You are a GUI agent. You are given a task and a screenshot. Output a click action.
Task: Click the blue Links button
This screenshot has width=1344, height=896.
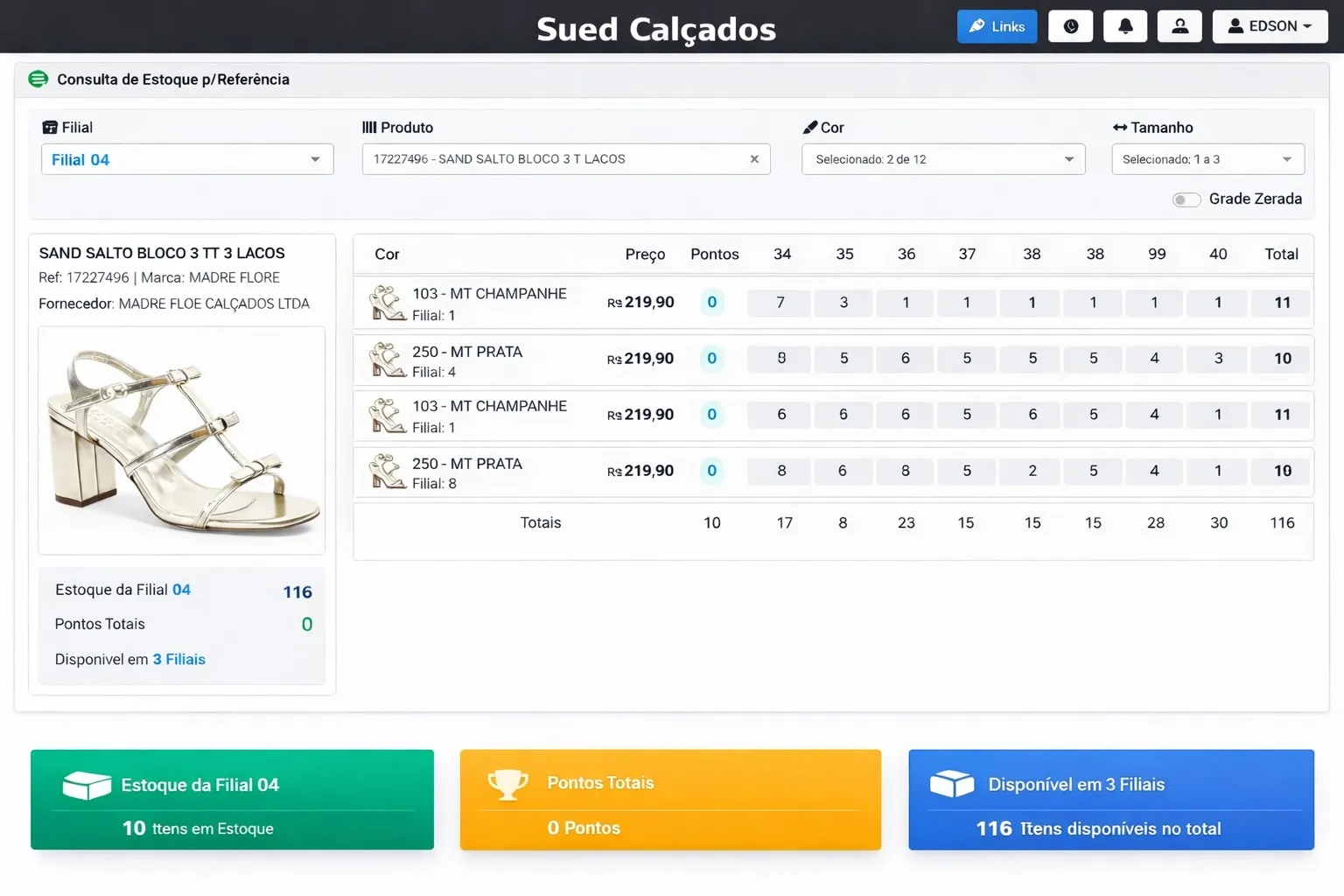pyautogui.click(x=997, y=26)
